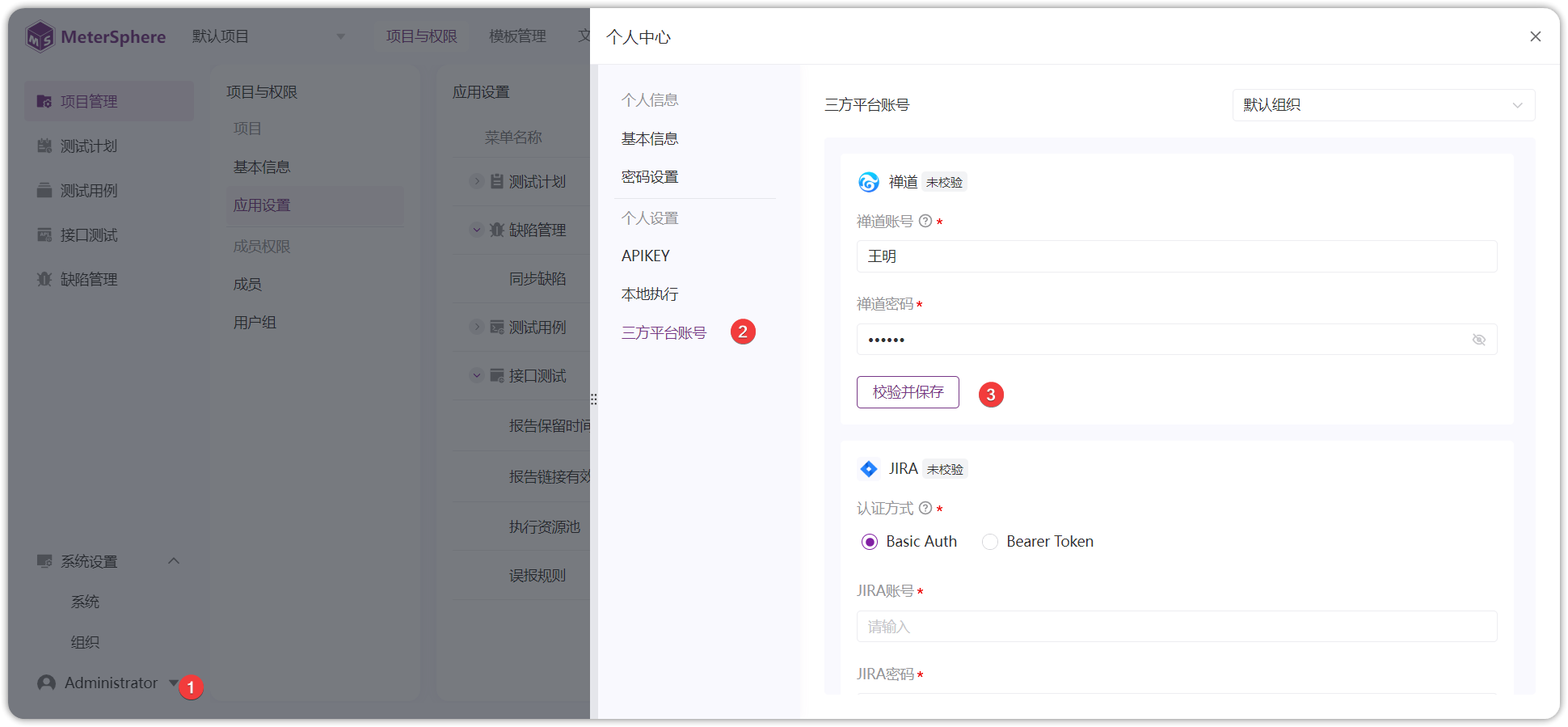Select Basic Auth authentication method

click(x=909, y=542)
